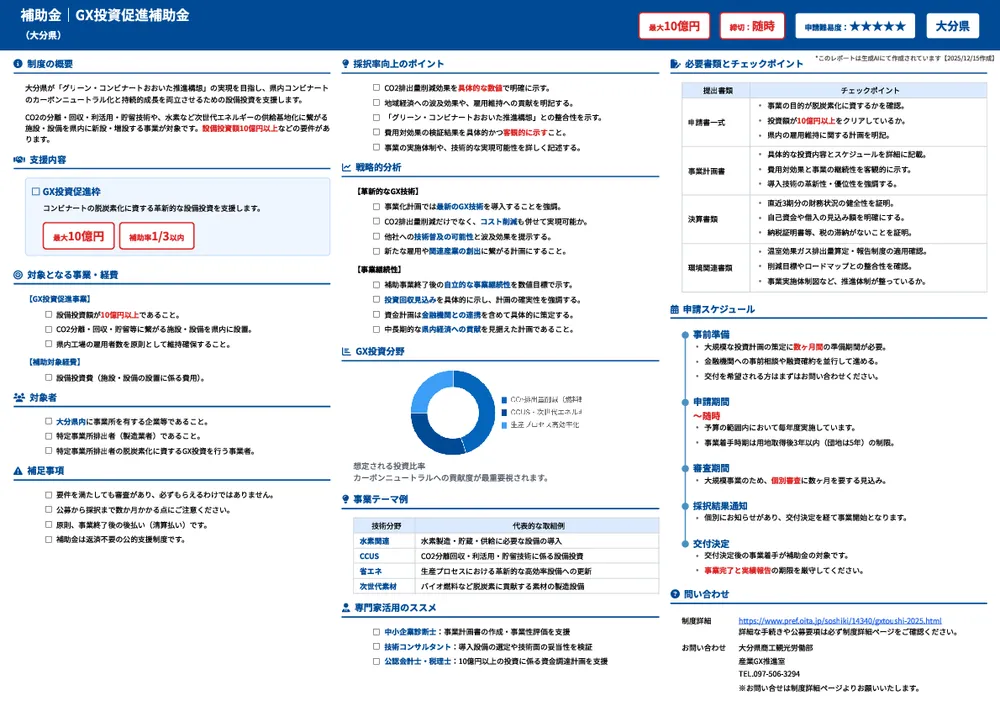Viewport: 1000px width, 706px height.
Task: Click the 大分県 button in the header
Action: tap(952, 25)
